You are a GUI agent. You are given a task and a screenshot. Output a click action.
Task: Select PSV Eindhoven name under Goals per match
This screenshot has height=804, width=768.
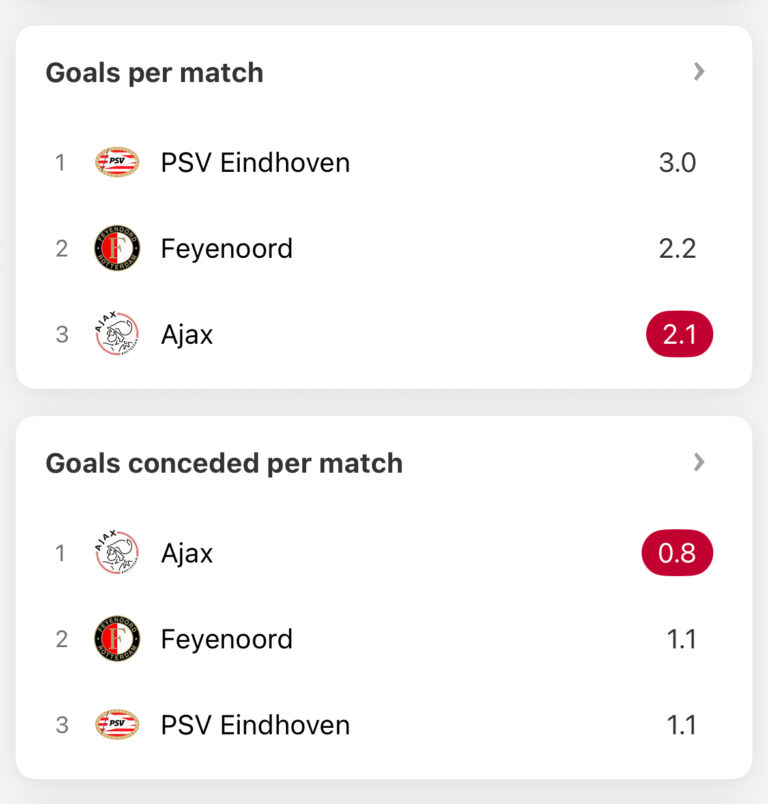[255, 162]
